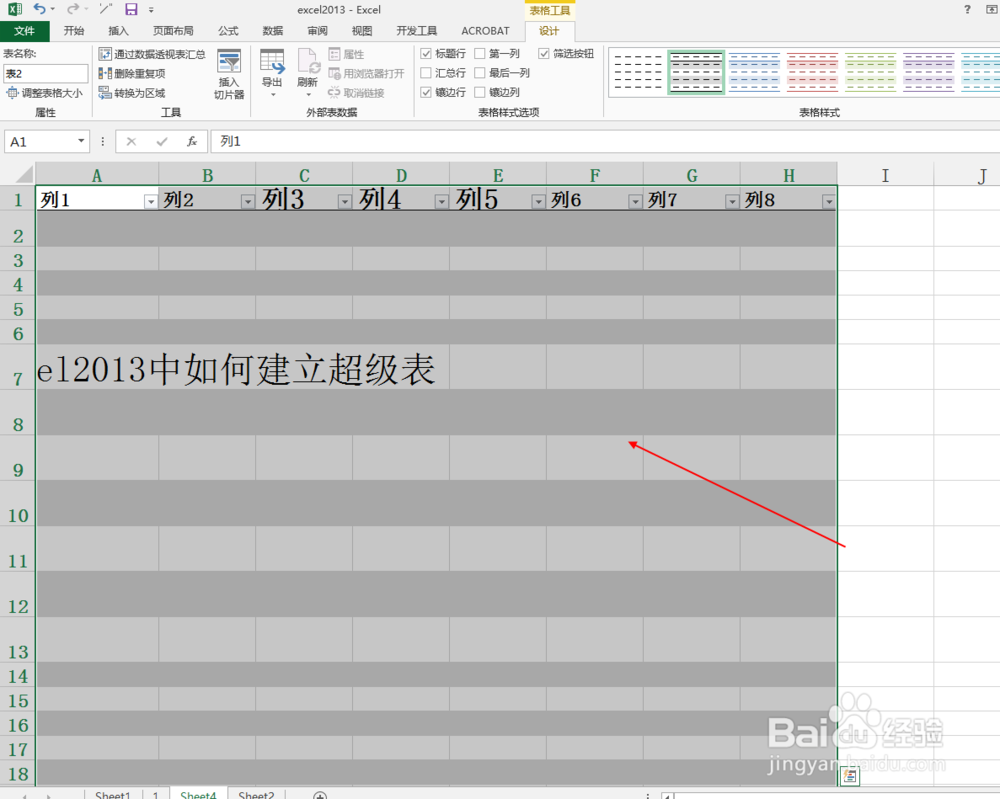Open the 列8 column filter dropdown
Image resolution: width=1000 pixels, height=799 pixels.
[828, 201]
